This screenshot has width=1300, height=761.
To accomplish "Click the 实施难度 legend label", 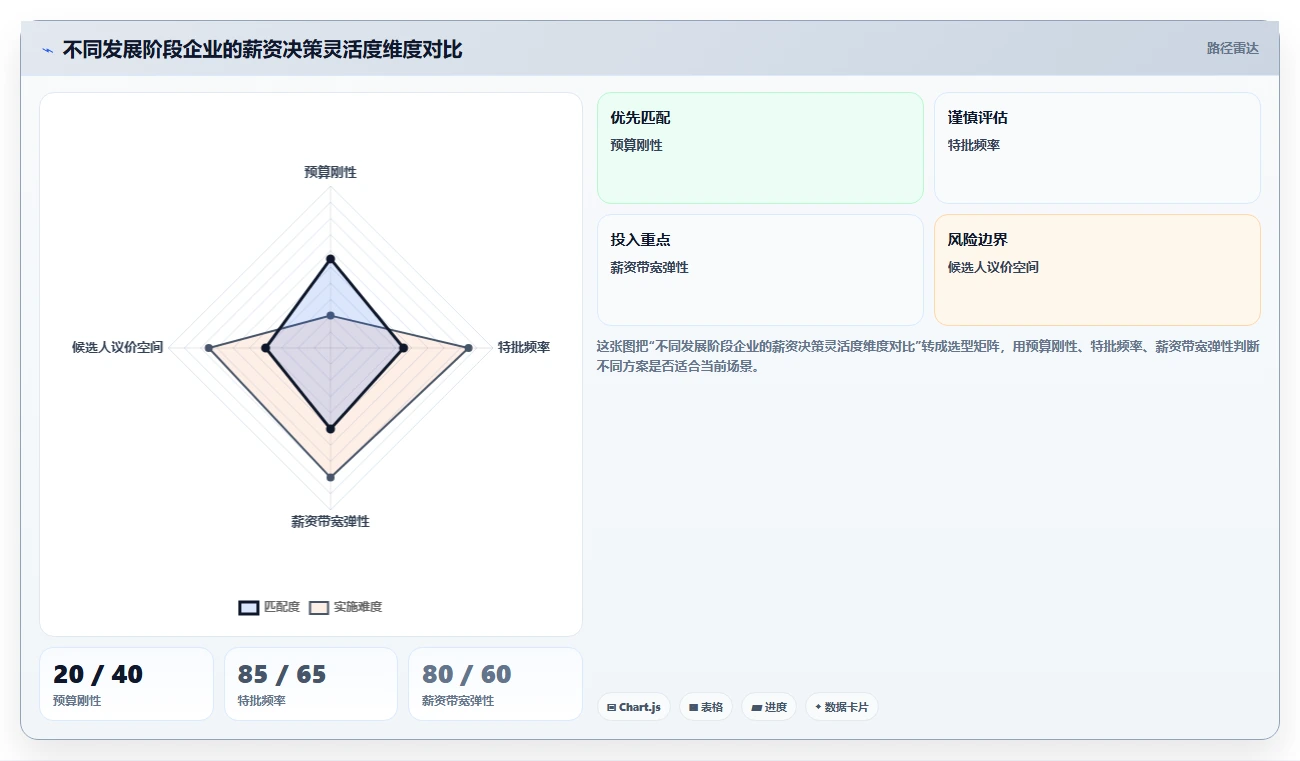I will tap(358, 607).
